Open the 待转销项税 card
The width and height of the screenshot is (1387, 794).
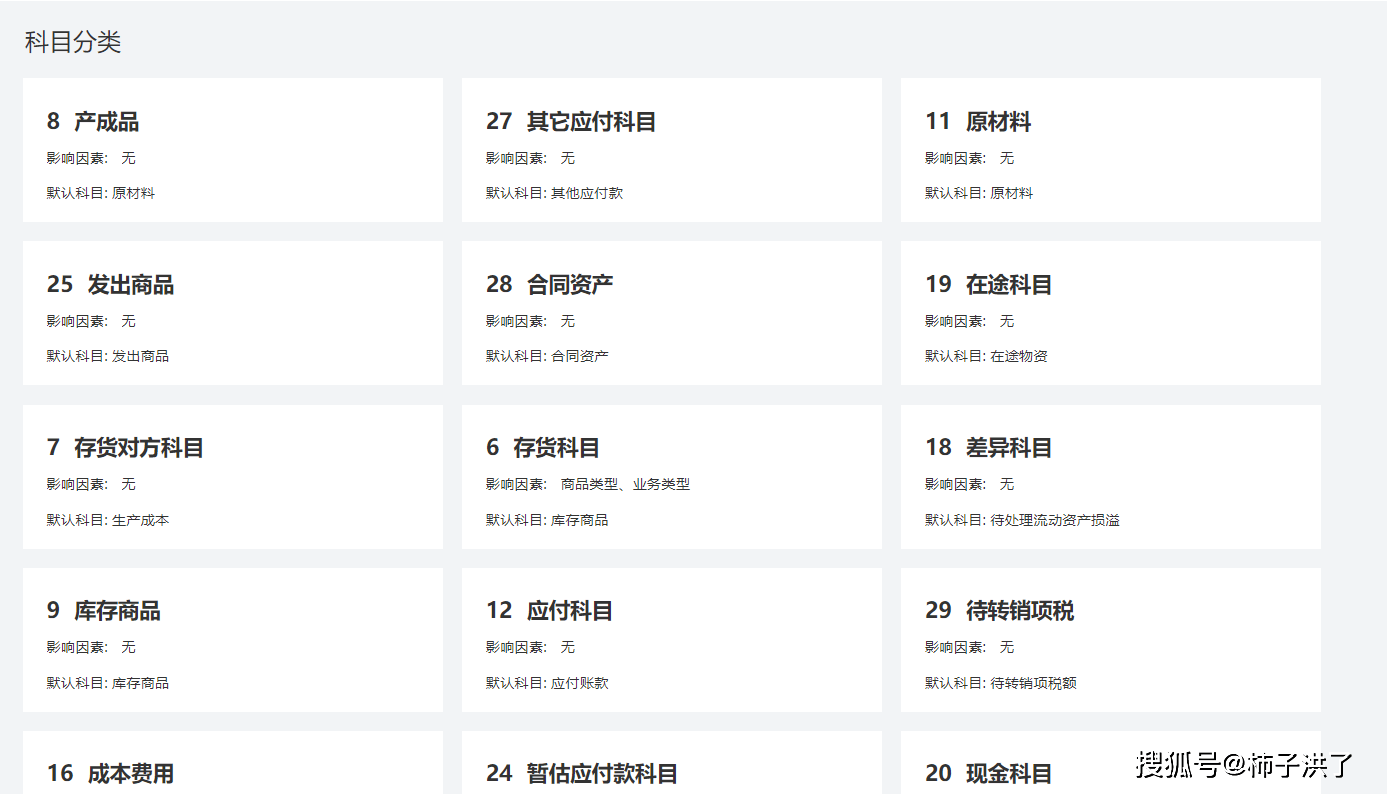(x=1110, y=640)
